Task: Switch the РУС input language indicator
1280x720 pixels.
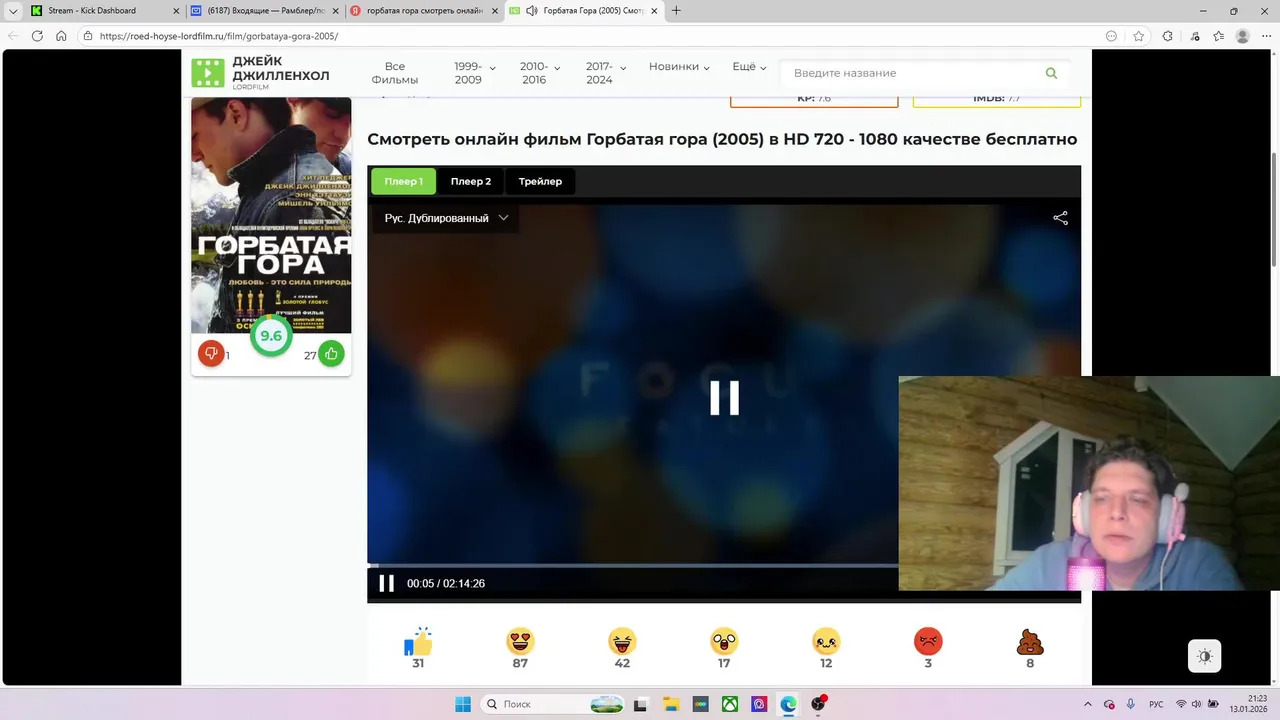Action: [x=1156, y=704]
